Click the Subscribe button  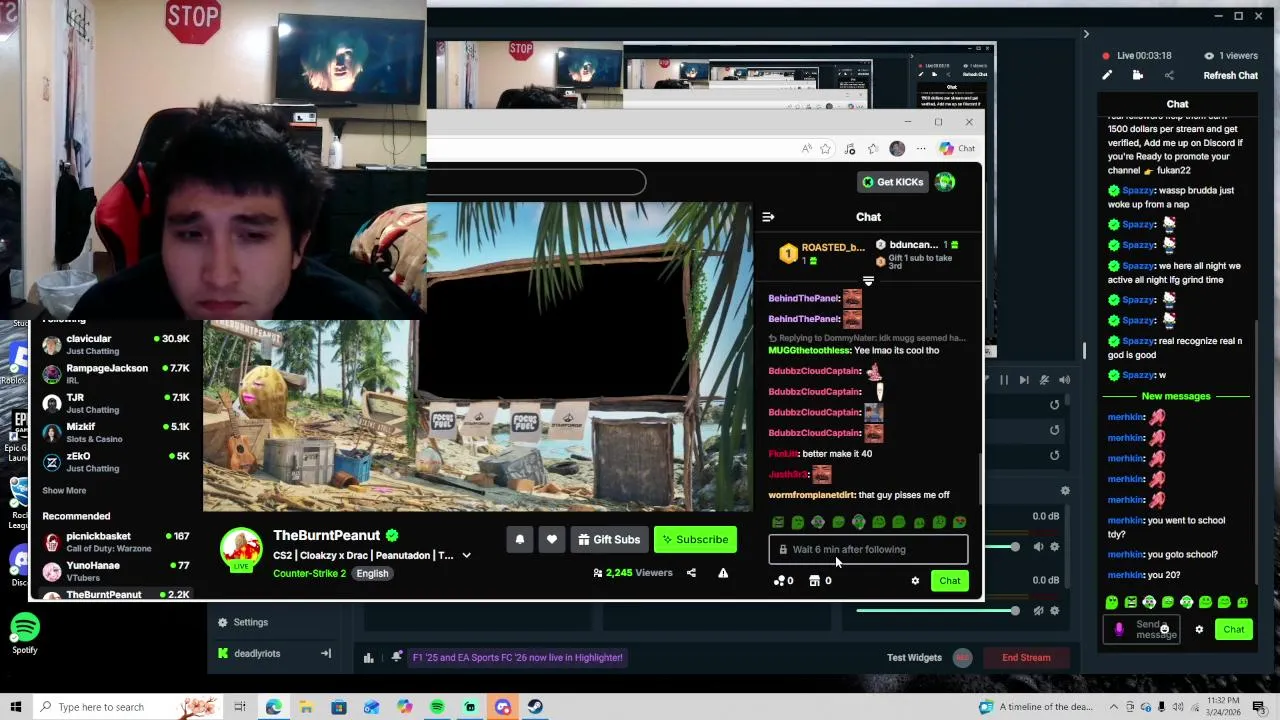click(x=695, y=540)
